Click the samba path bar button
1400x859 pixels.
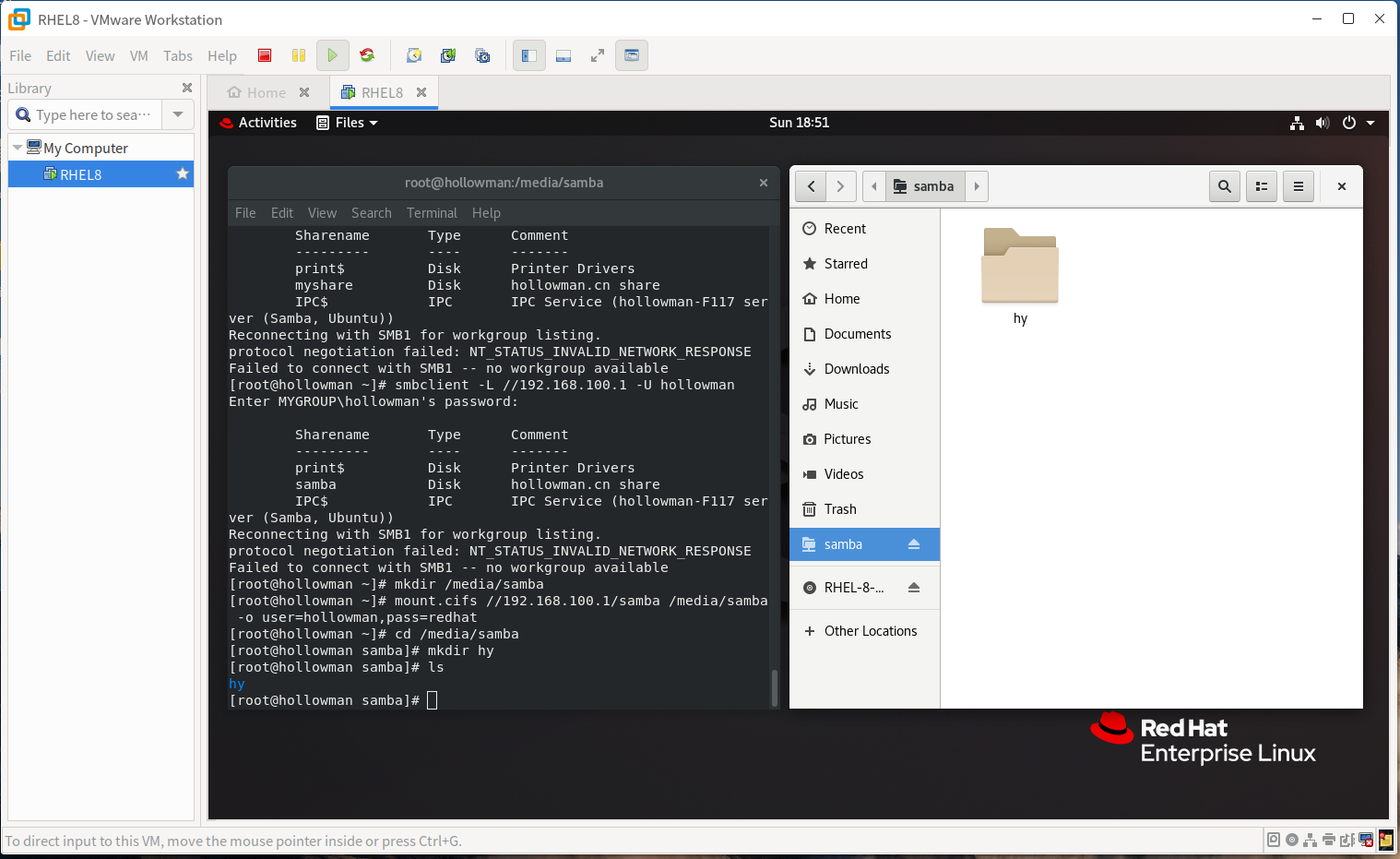(x=925, y=186)
